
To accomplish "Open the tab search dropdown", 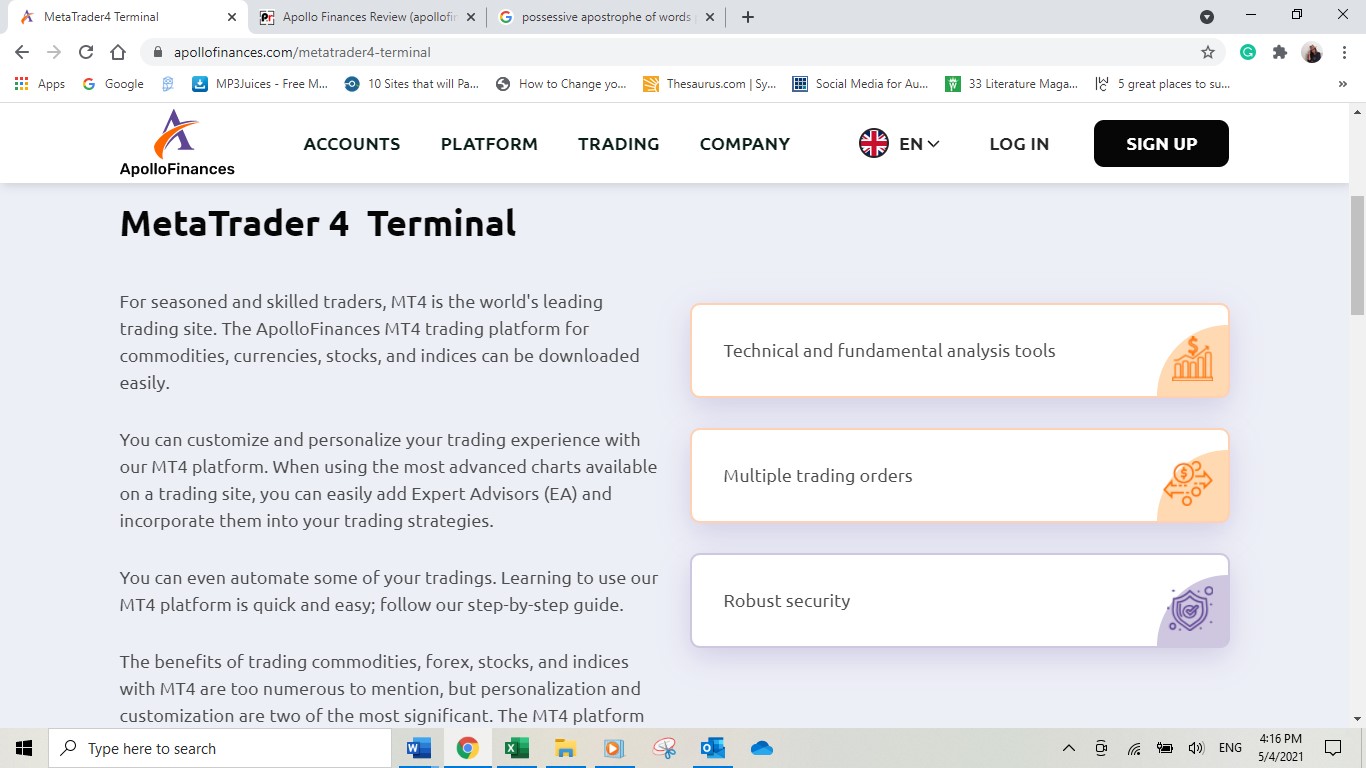I will click(x=1207, y=17).
